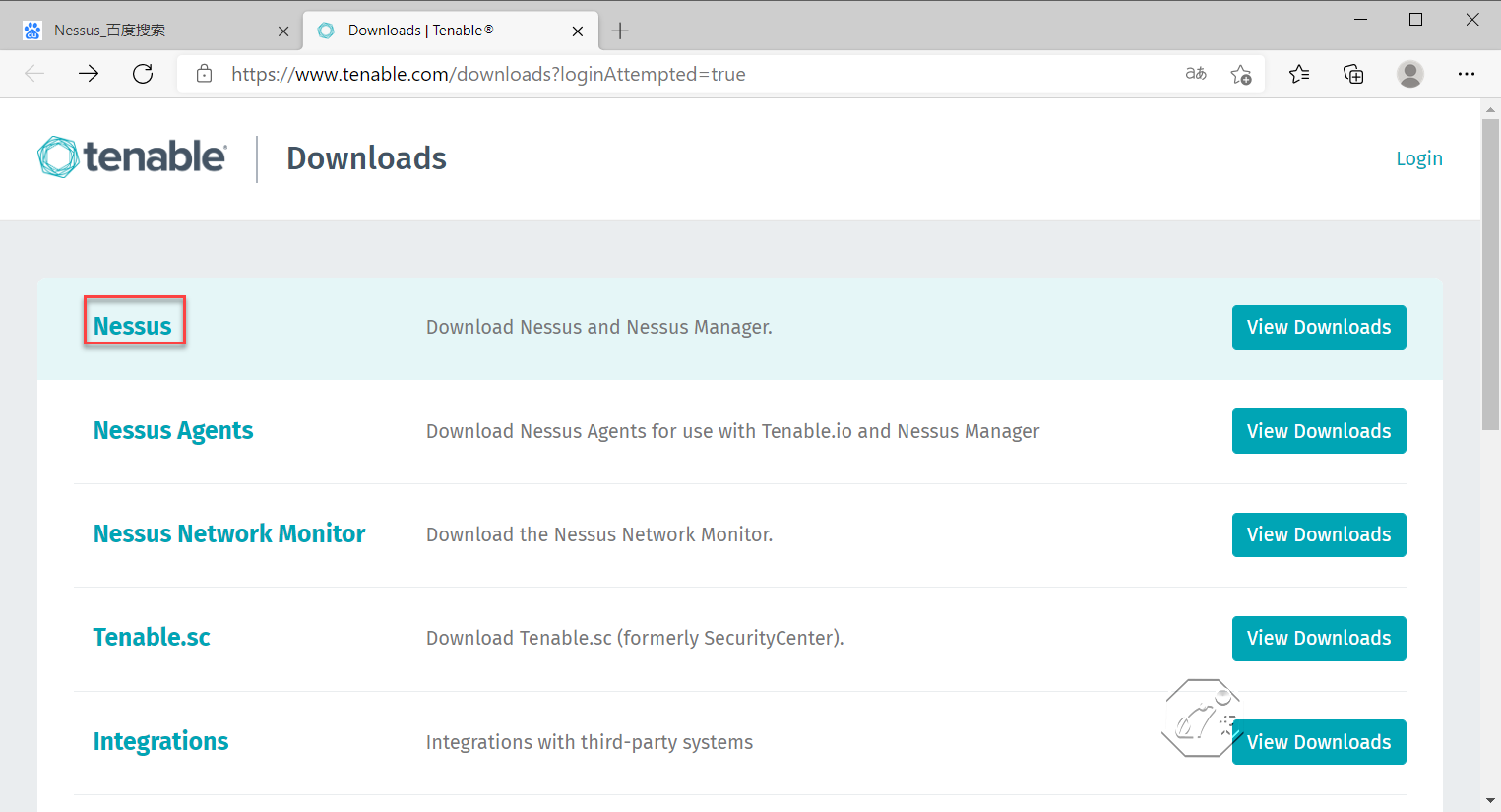Go forward with the browser forward arrow

pyautogui.click(x=89, y=74)
